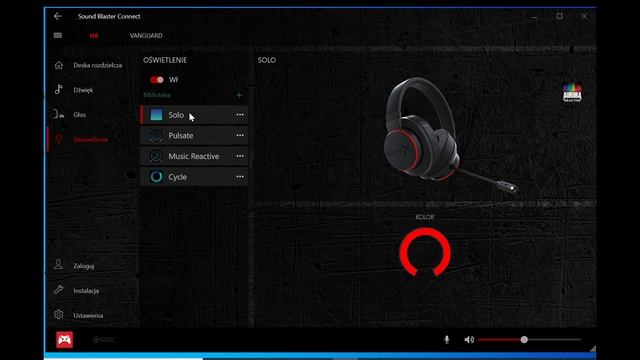640x360 pixels.
Task: Open the Aurora Reactive logo button
Action: tap(572, 92)
